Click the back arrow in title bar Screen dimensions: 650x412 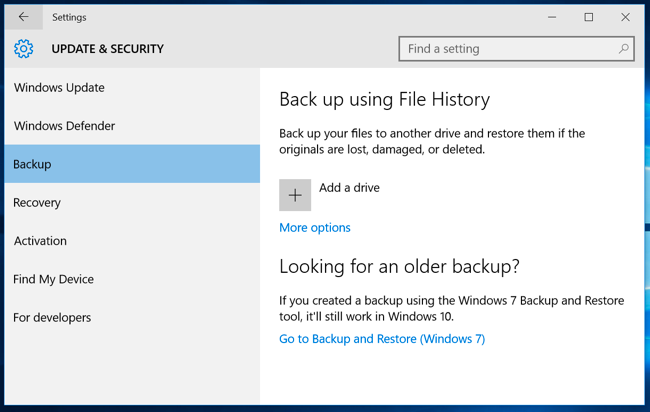24,17
